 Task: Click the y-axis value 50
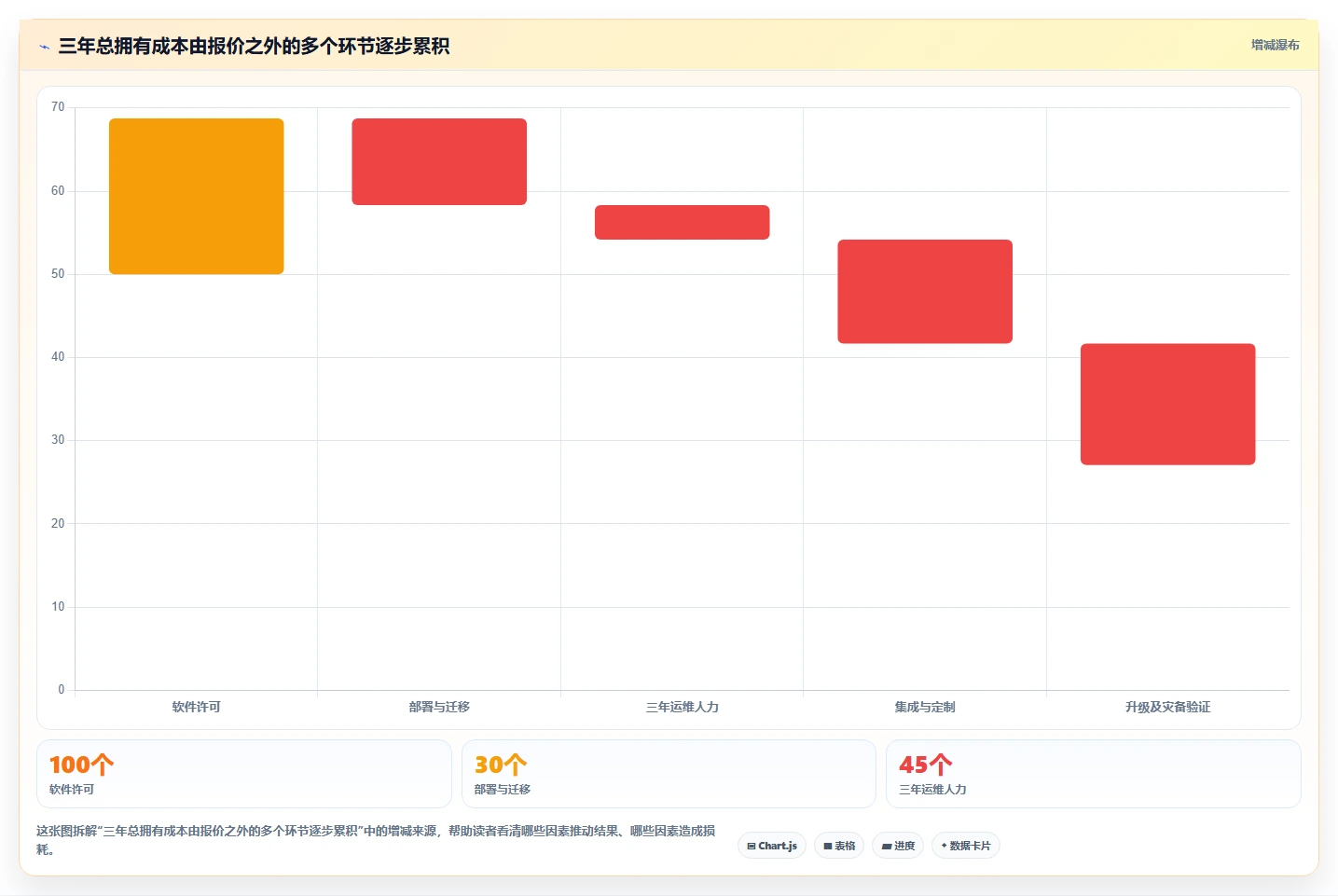(58, 274)
